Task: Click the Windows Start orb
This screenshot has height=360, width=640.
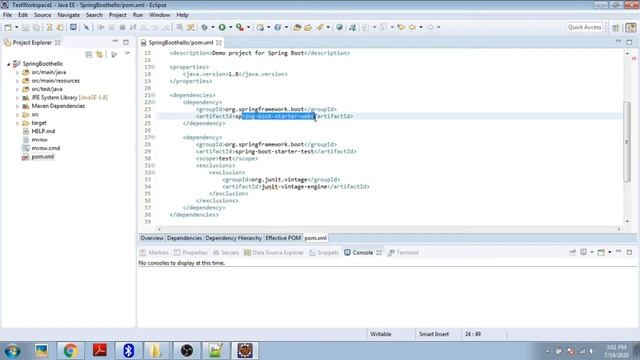Action: [12, 351]
